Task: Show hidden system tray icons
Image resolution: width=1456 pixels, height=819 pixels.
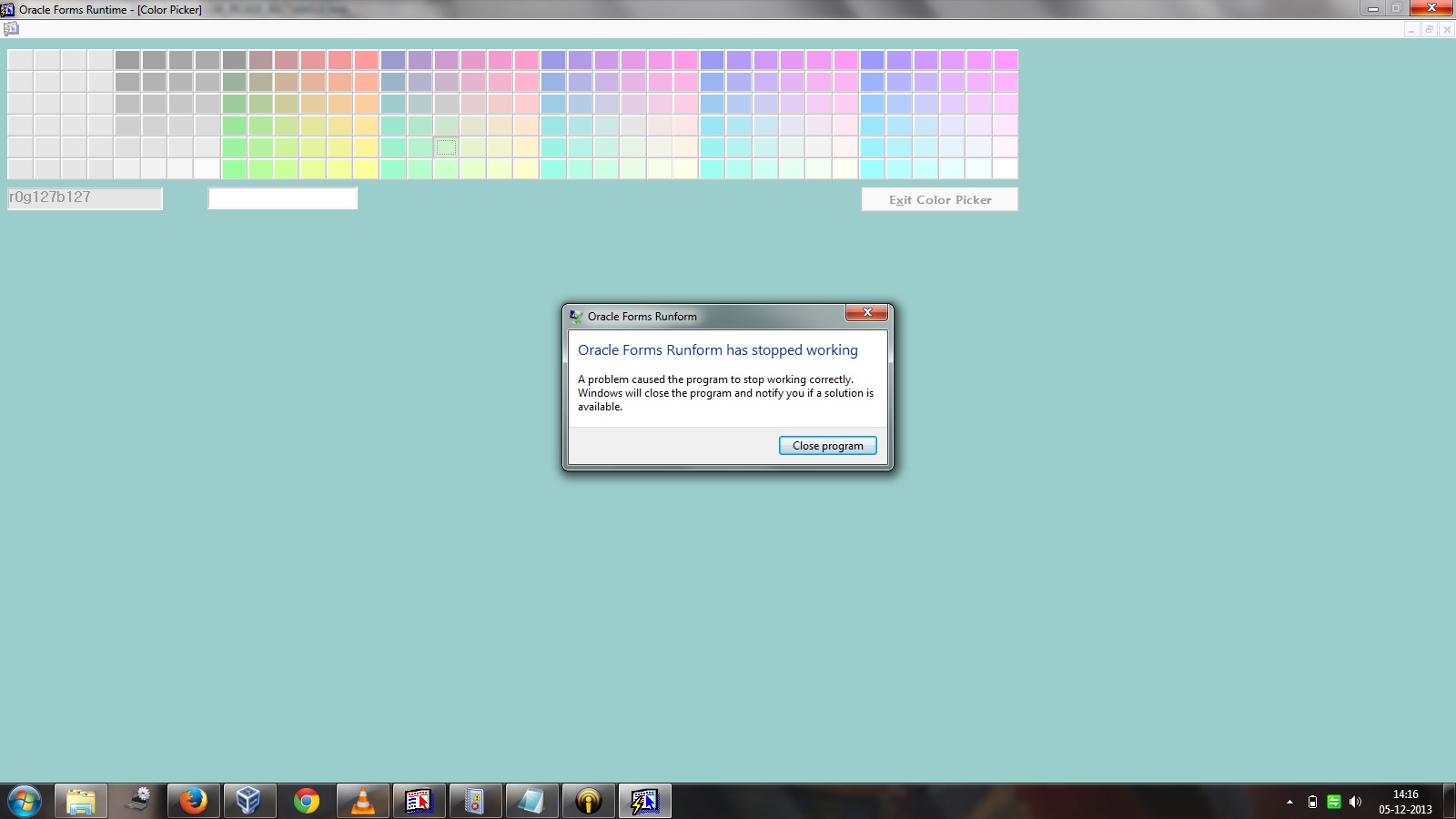Action: [1289, 802]
